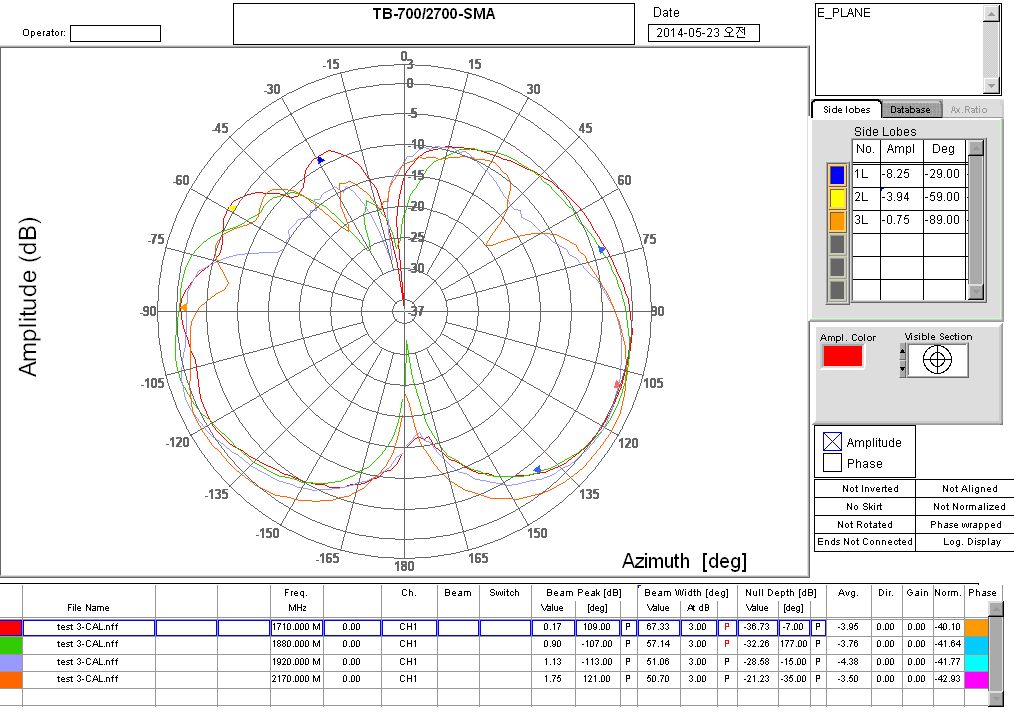
Task: Click beam width value 57.14
Action: pyautogui.click(x=658, y=644)
